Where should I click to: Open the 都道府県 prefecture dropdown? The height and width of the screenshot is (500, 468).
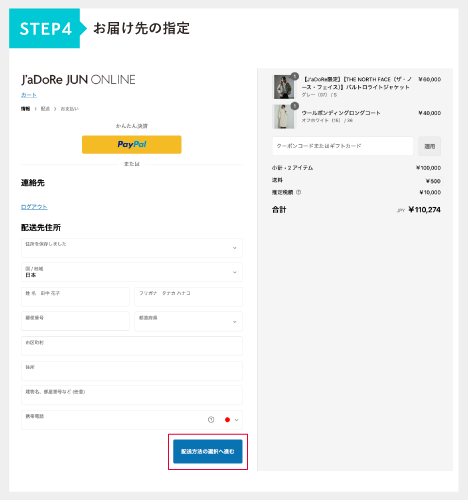(188, 321)
